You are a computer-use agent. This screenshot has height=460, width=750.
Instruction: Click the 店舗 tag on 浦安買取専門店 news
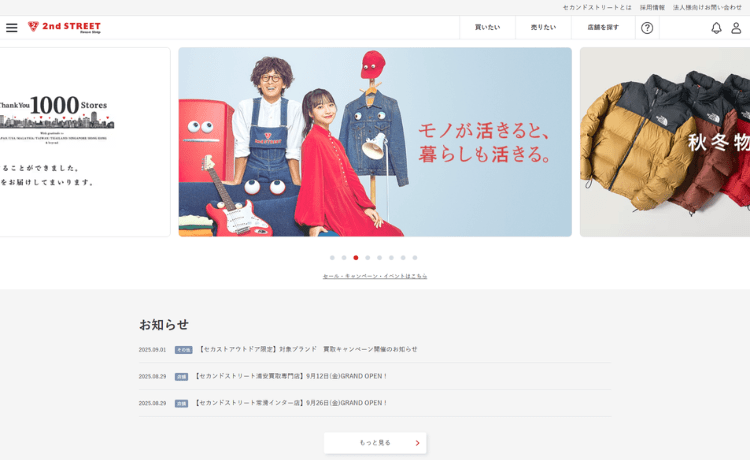click(x=181, y=377)
